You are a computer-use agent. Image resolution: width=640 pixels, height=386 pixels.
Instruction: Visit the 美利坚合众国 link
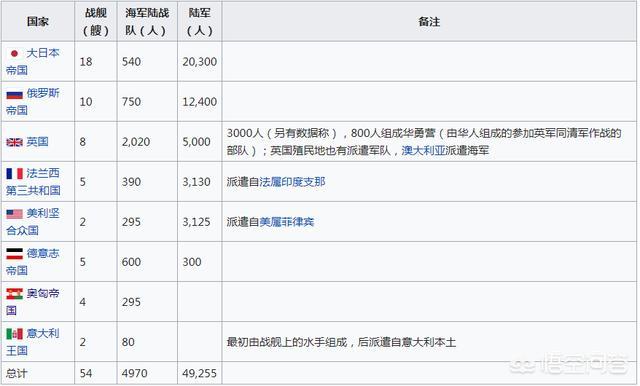pos(33,222)
